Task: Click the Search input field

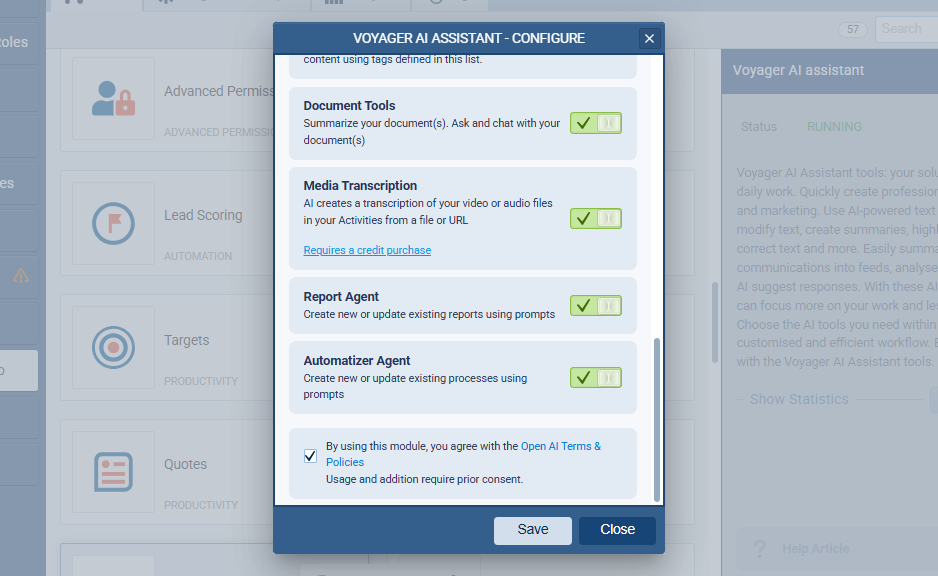Action: click(x=905, y=29)
